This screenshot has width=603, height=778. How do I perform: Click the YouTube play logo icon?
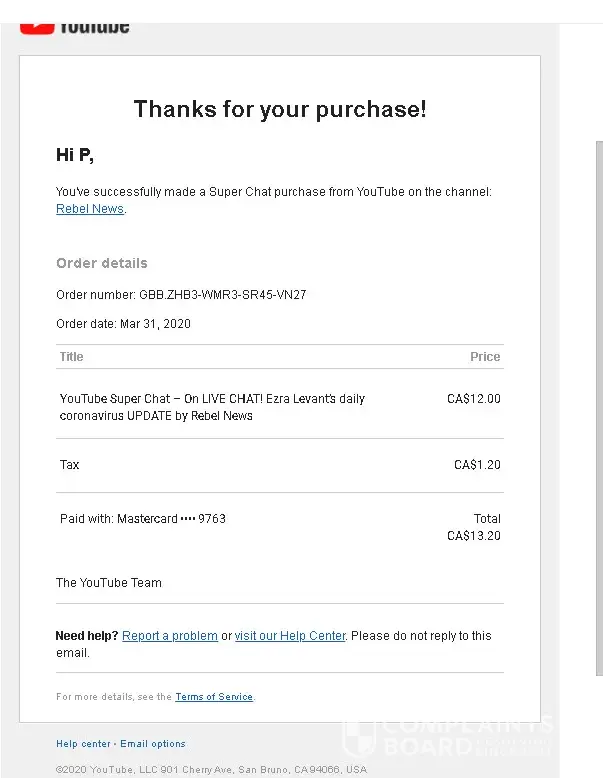click(37, 25)
